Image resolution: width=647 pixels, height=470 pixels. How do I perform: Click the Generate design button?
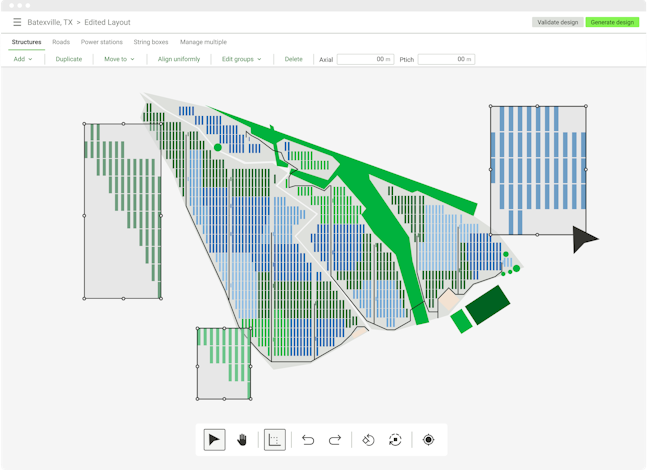click(612, 22)
